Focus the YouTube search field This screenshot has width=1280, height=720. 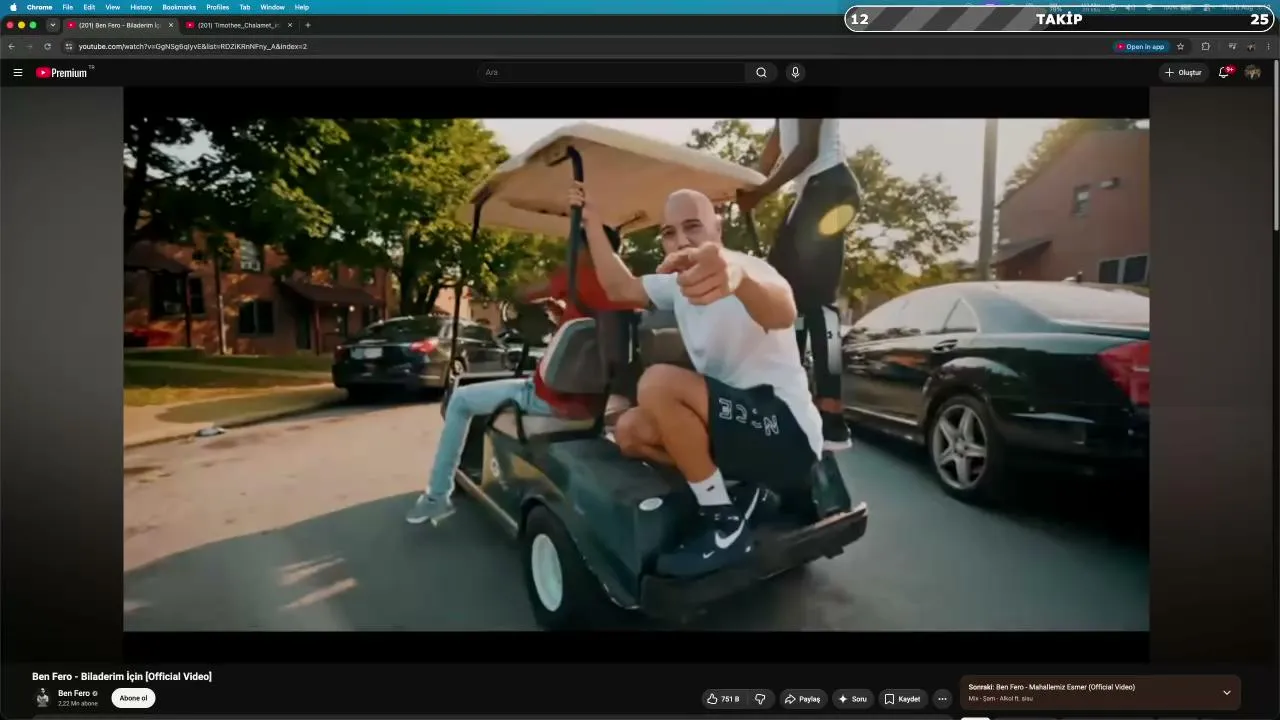click(x=611, y=73)
